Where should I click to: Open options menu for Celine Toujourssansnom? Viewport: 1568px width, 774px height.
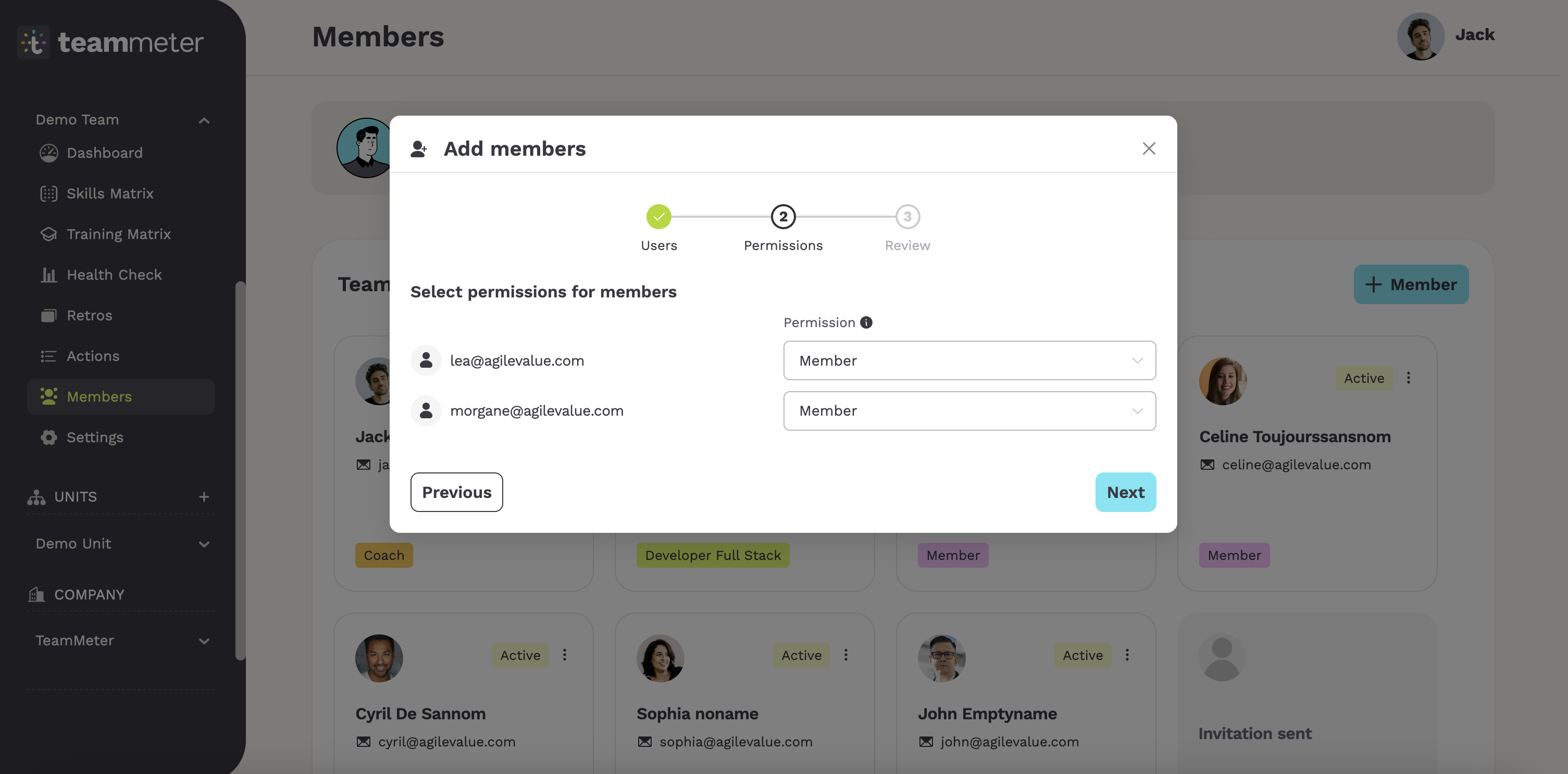click(1408, 378)
